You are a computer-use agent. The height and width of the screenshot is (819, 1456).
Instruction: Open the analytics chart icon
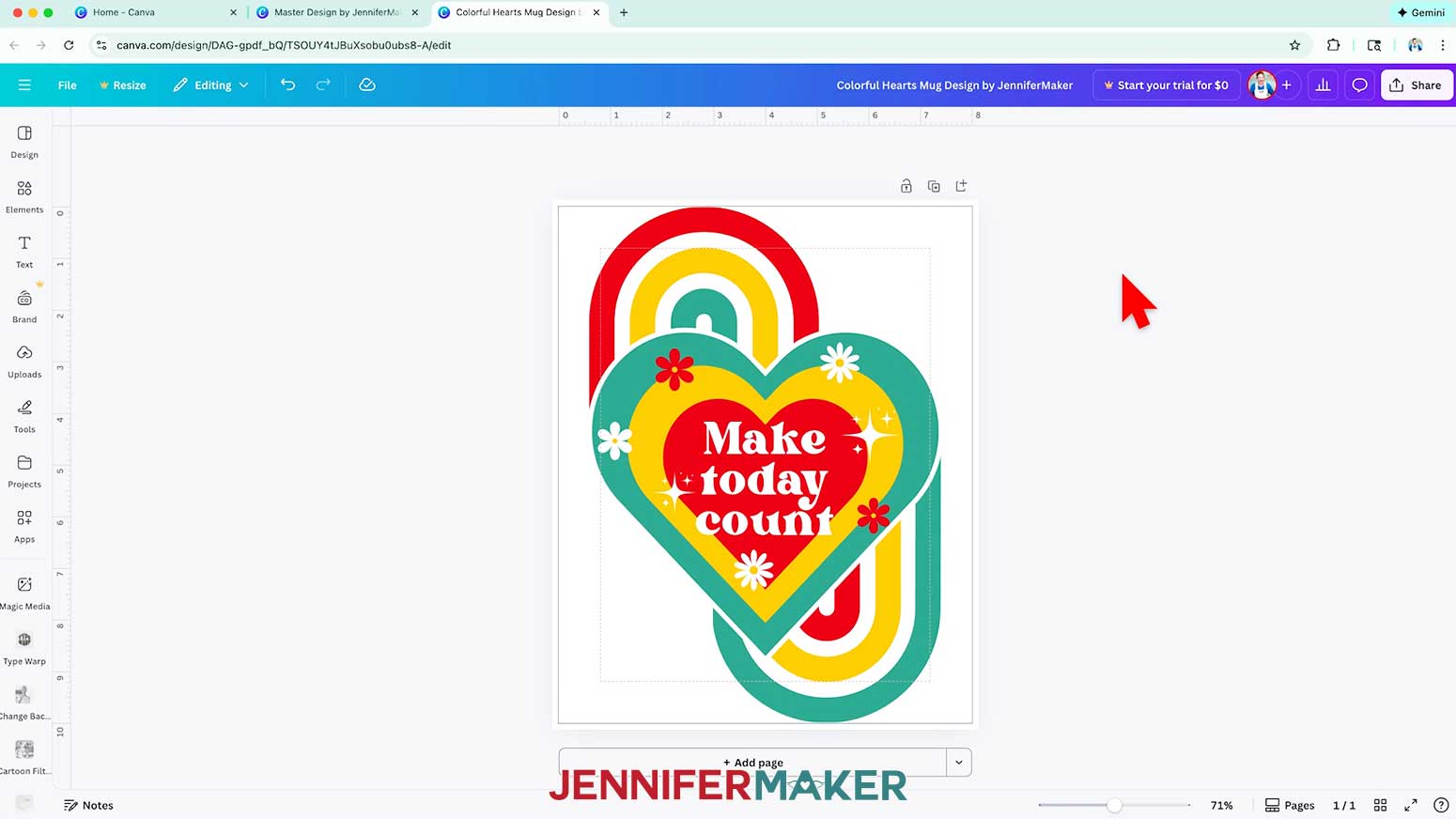click(x=1323, y=85)
